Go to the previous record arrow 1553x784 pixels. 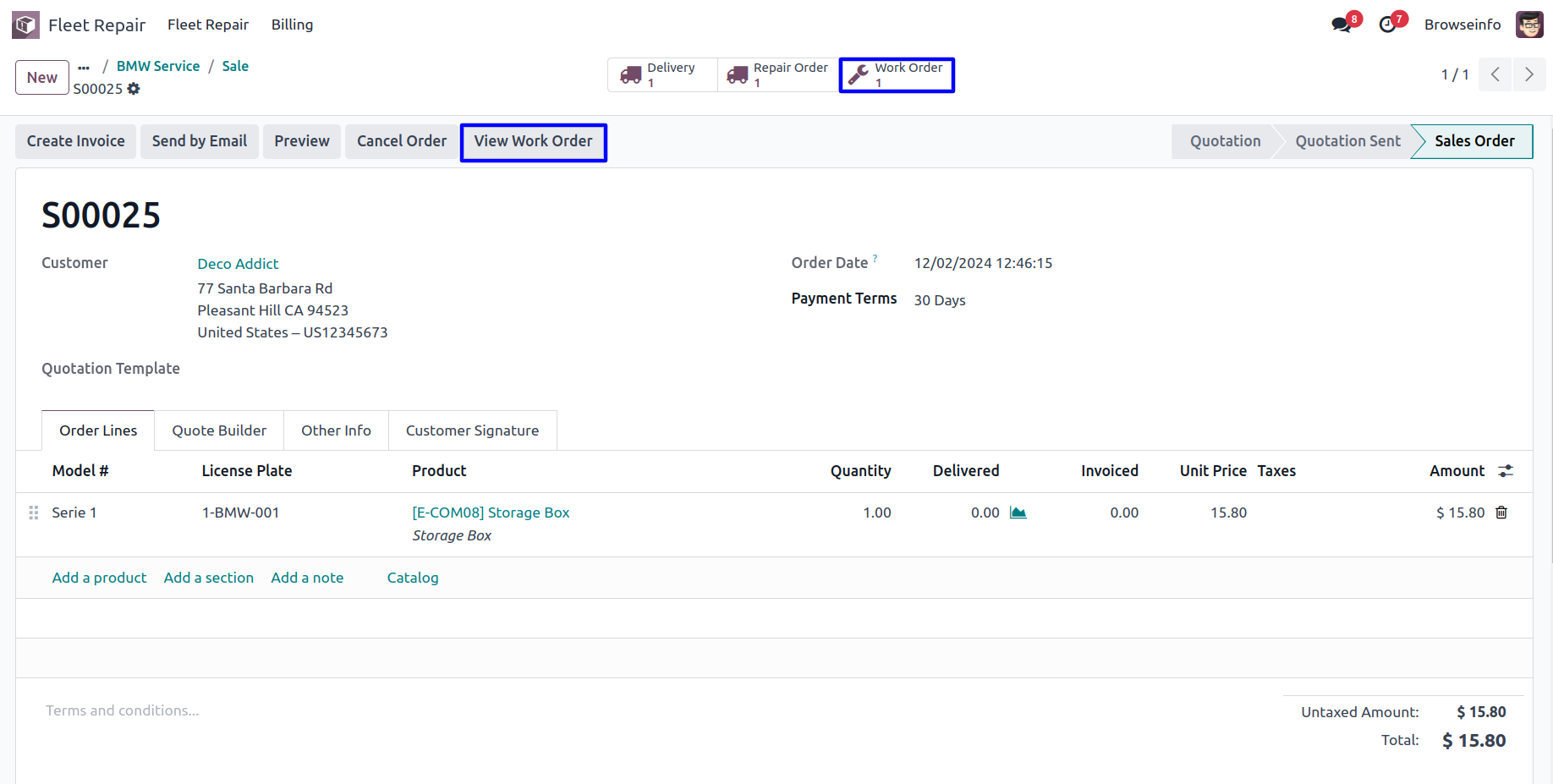1495,74
